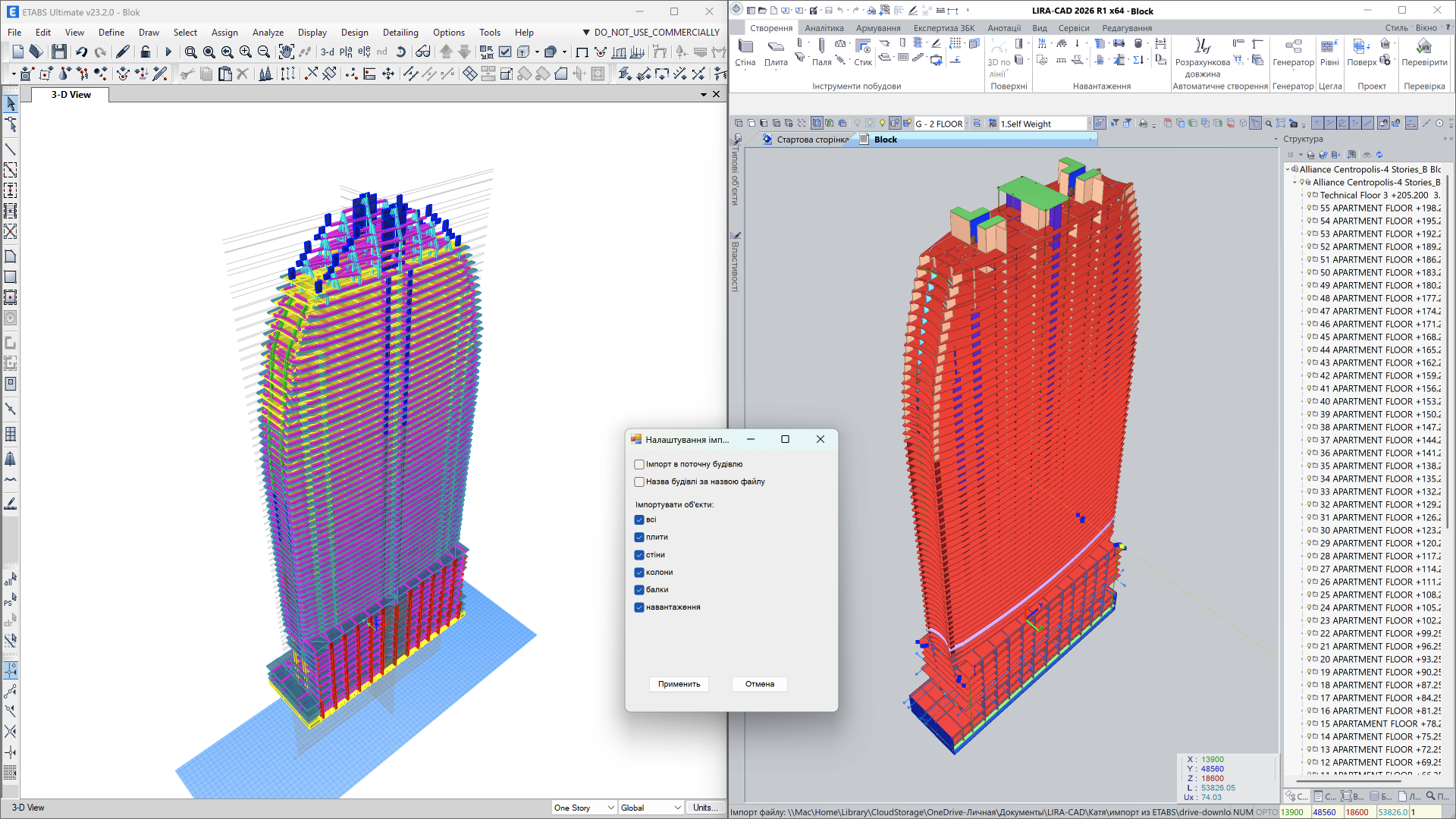Click the Стіна wall tool in LIRA-CAD
This screenshot has width=1456, height=819.
tap(745, 52)
